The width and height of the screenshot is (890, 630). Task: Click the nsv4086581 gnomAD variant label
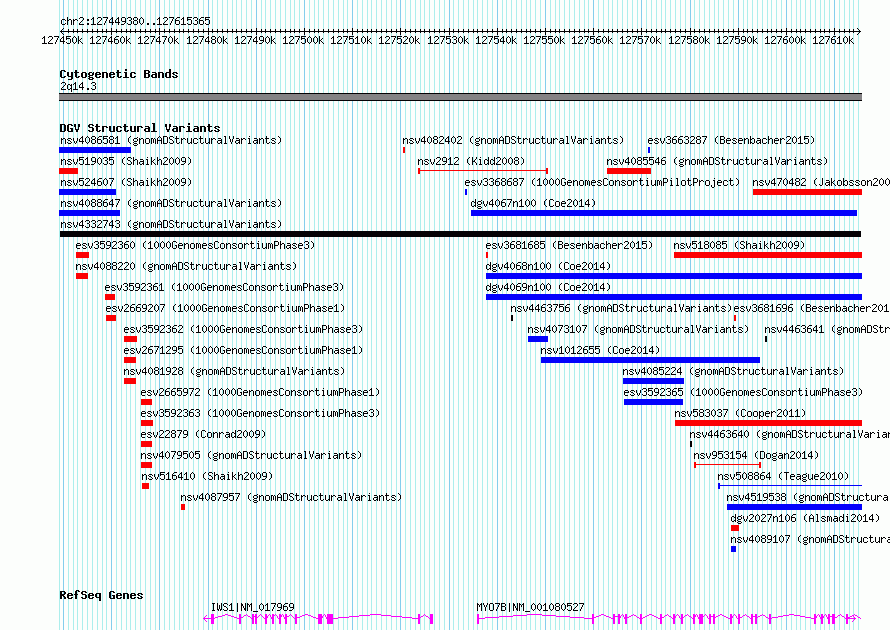coord(171,140)
